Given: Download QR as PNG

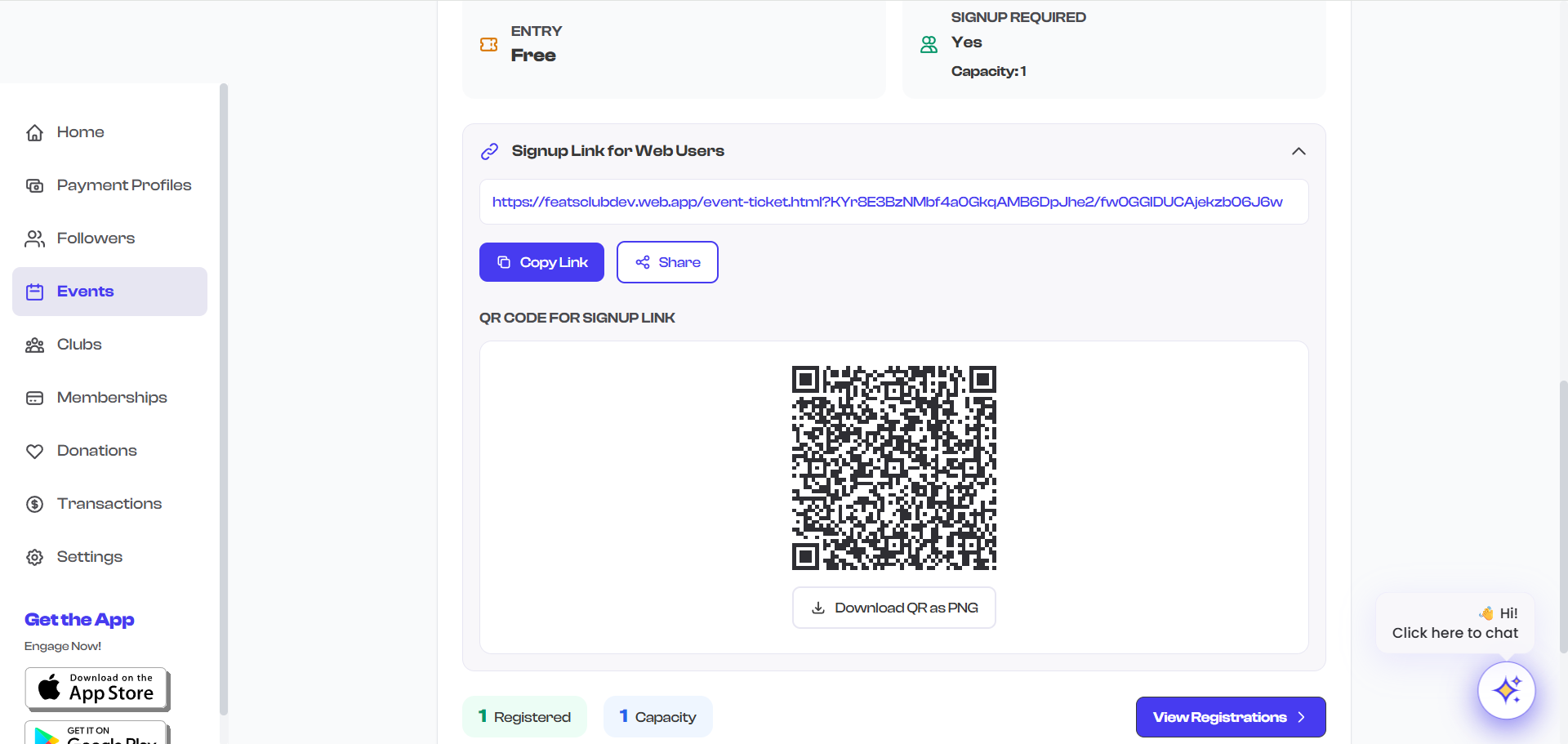Looking at the screenshot, I should 894,608.
